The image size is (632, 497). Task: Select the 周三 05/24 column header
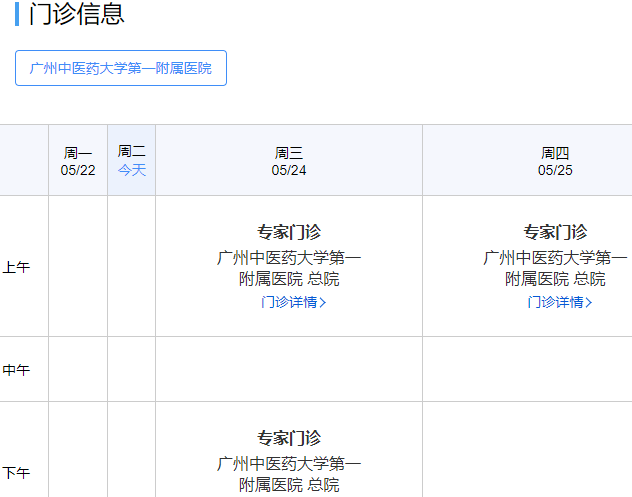point(289,161)
